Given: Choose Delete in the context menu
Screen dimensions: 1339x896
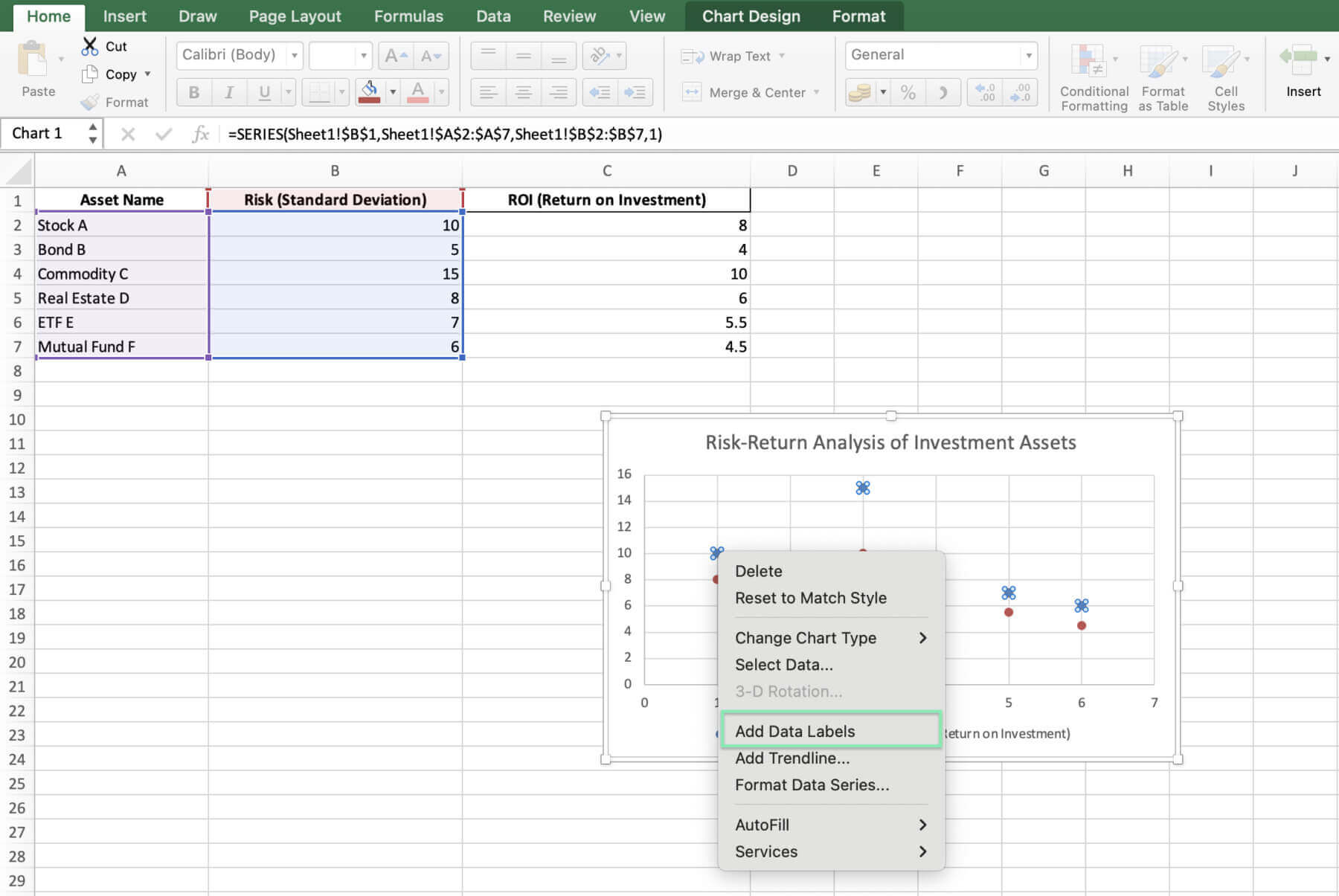Looking at the screenshot, I should pyautogui.click(x=831, y=570).
